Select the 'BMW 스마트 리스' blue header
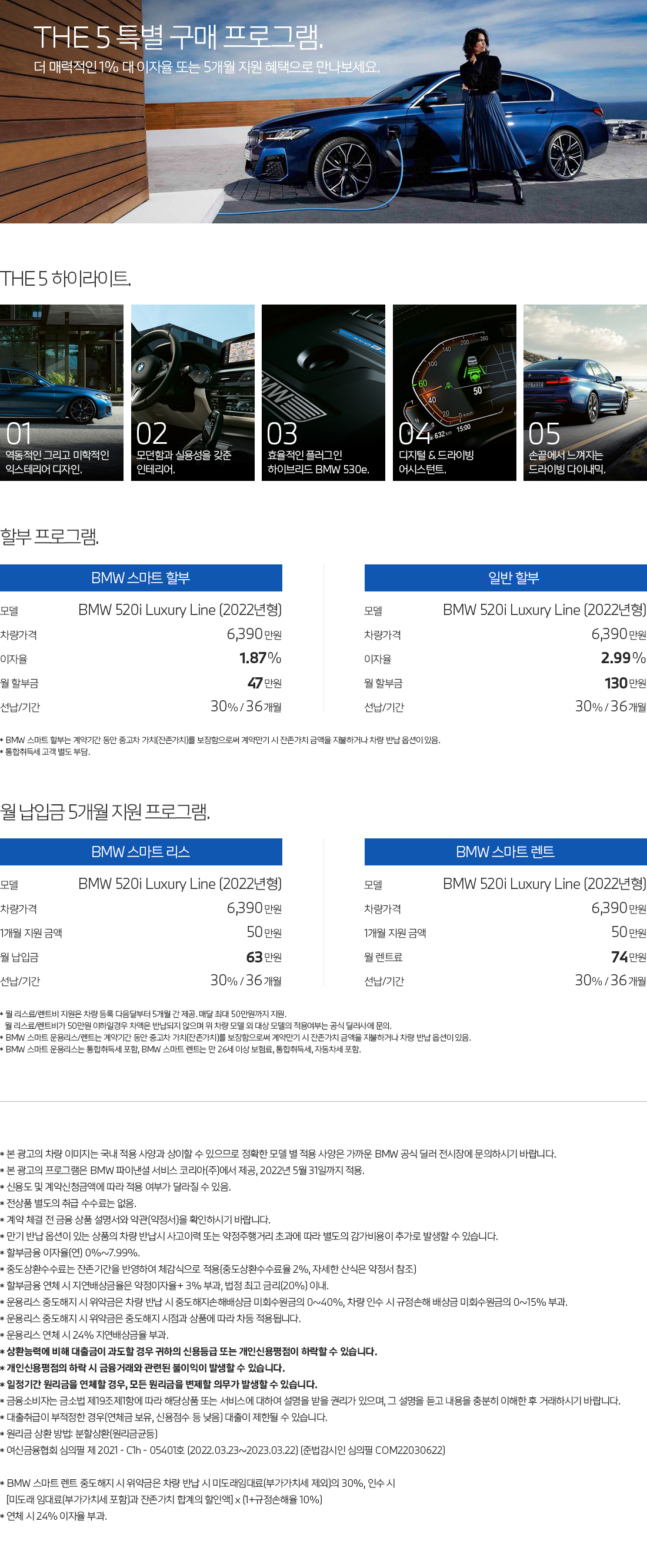647x1568 pixels. [x=141, y=851]
